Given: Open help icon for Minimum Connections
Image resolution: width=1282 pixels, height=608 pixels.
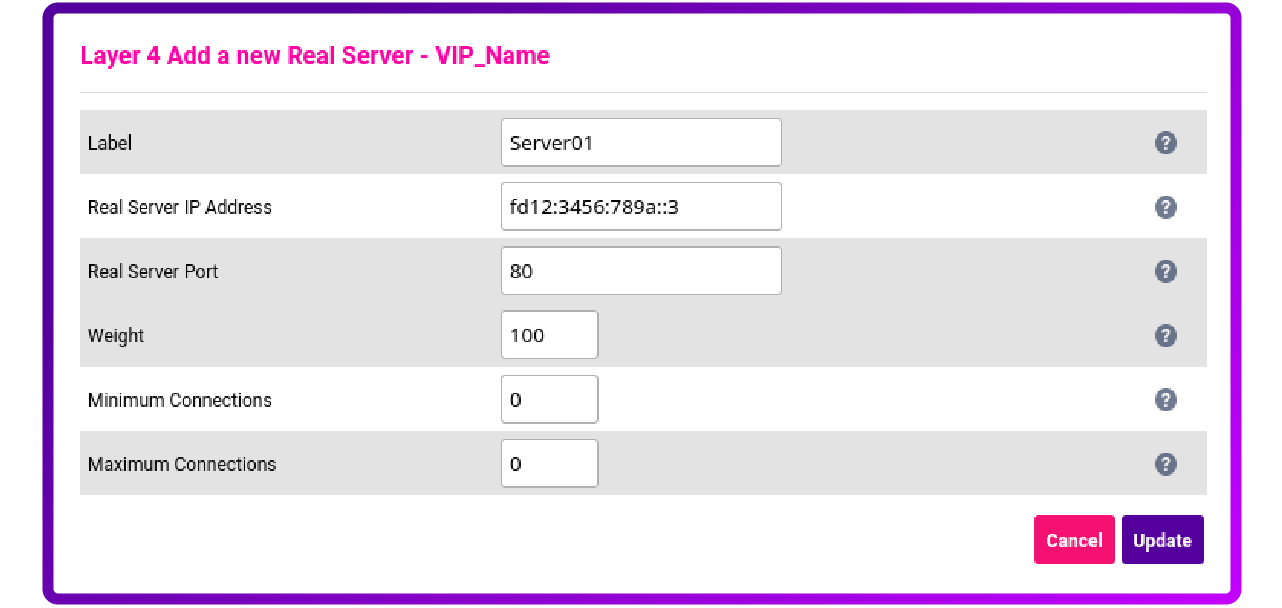Looking at the screenshot, I should [1165, 400].
